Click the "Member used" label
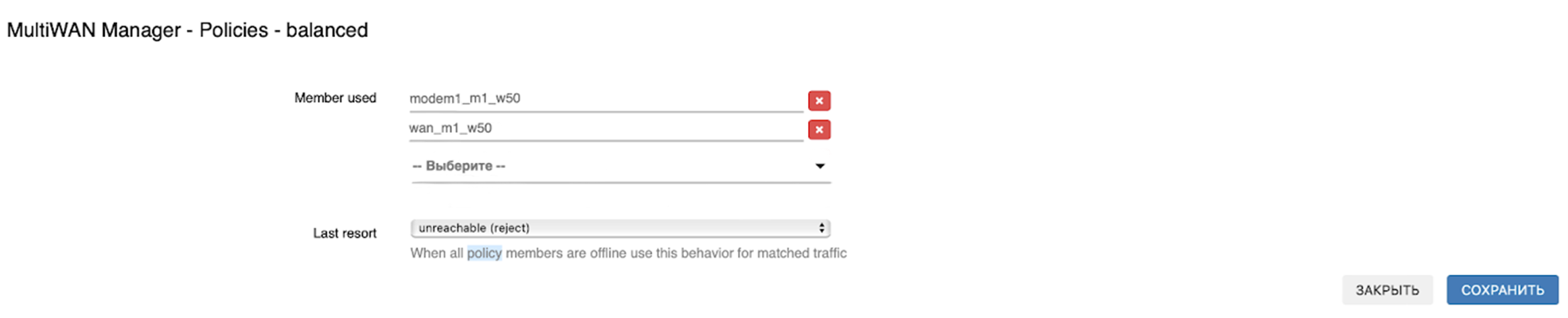The width and height of the screenshot is (1568, 318). coord(335,98)
